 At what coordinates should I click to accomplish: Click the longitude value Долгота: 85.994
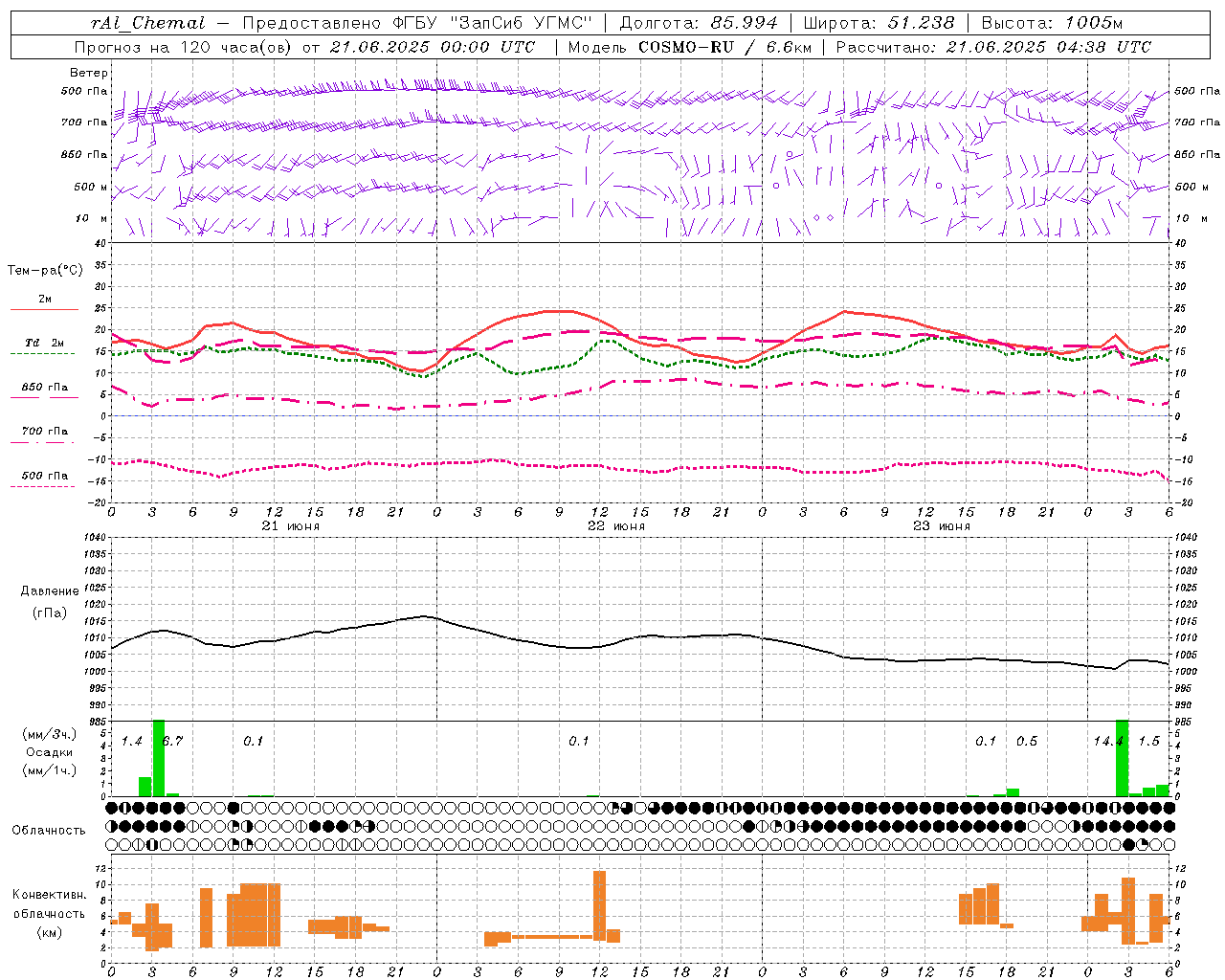pyautogui.click(x=700, y=23)
